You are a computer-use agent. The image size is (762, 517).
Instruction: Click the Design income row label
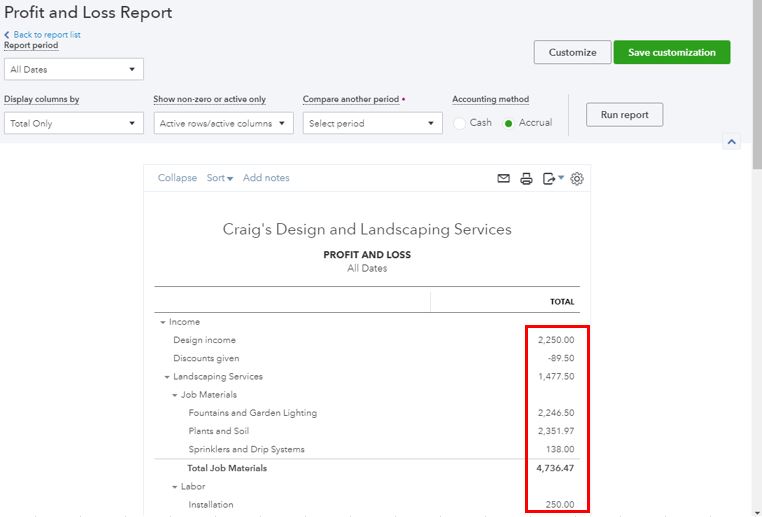click(x=205, y=340)
